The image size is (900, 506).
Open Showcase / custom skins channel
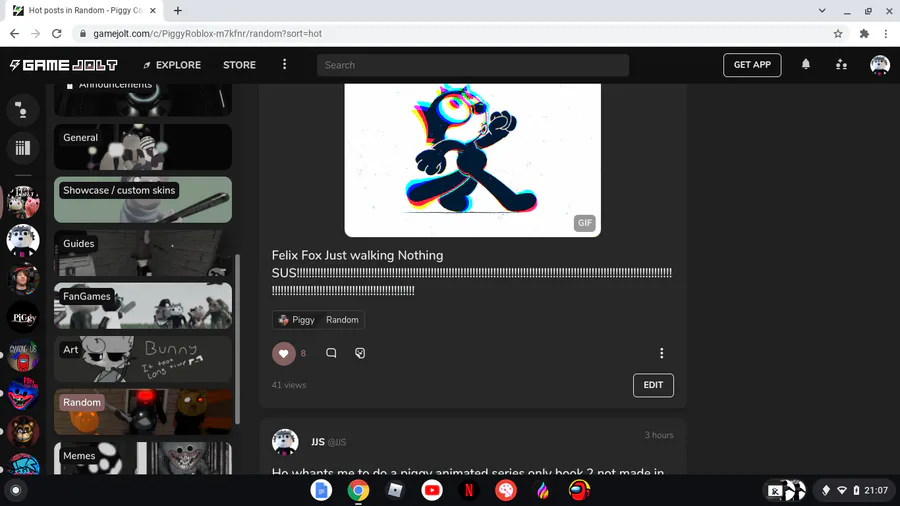pos(143,200)
